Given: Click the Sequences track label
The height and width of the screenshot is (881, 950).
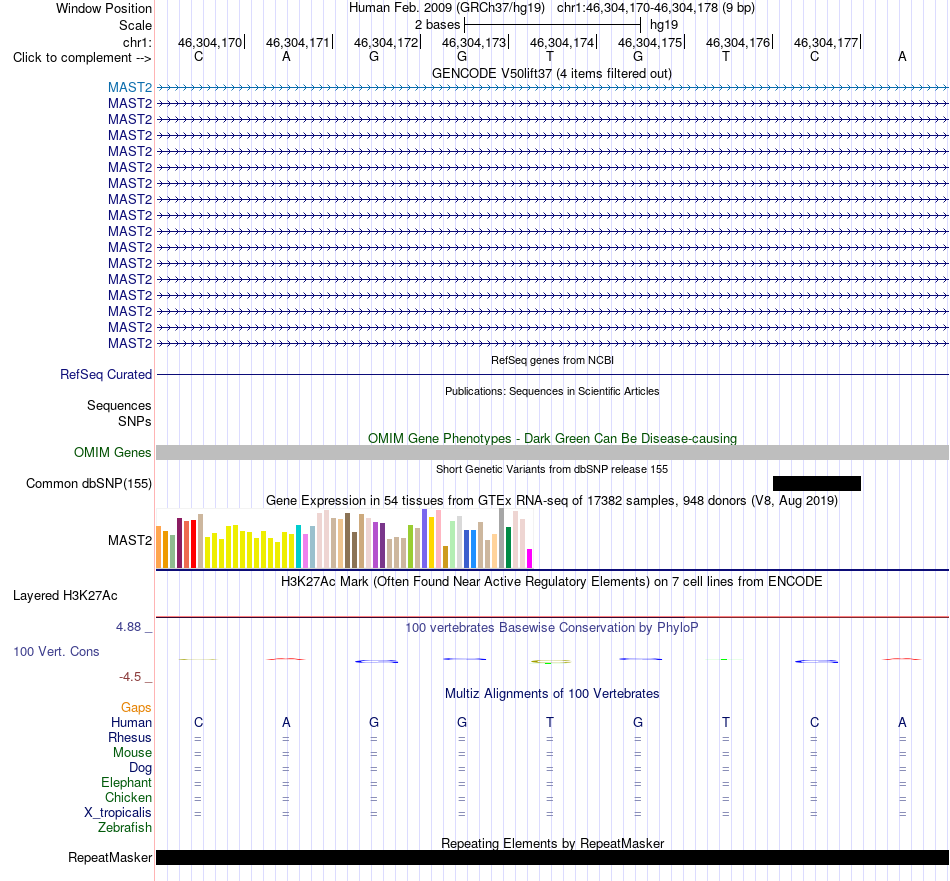Looking at the screenshot, I should coord(119,405).
